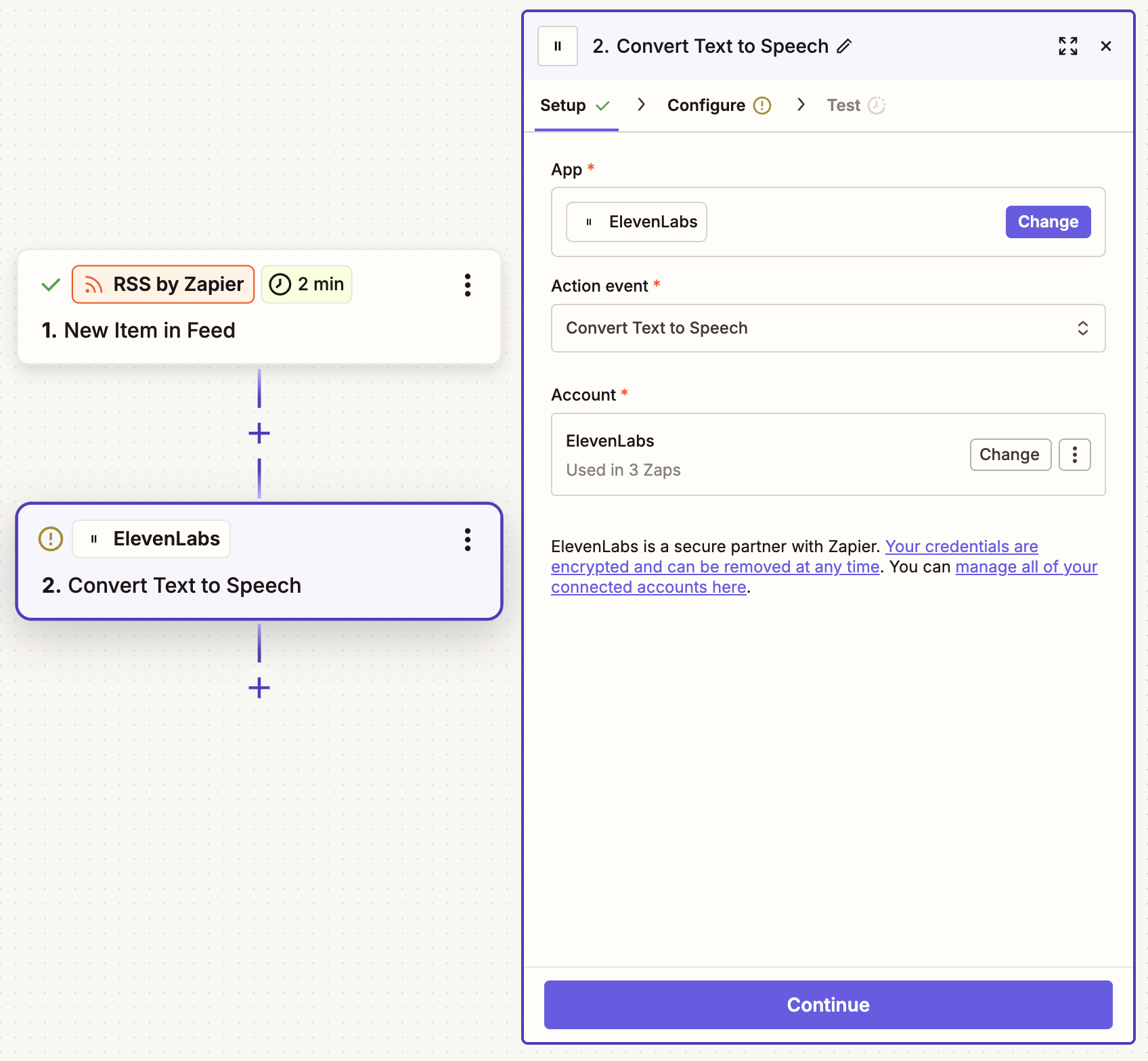Click the pencil icon to rename the step

click(844, 46)
